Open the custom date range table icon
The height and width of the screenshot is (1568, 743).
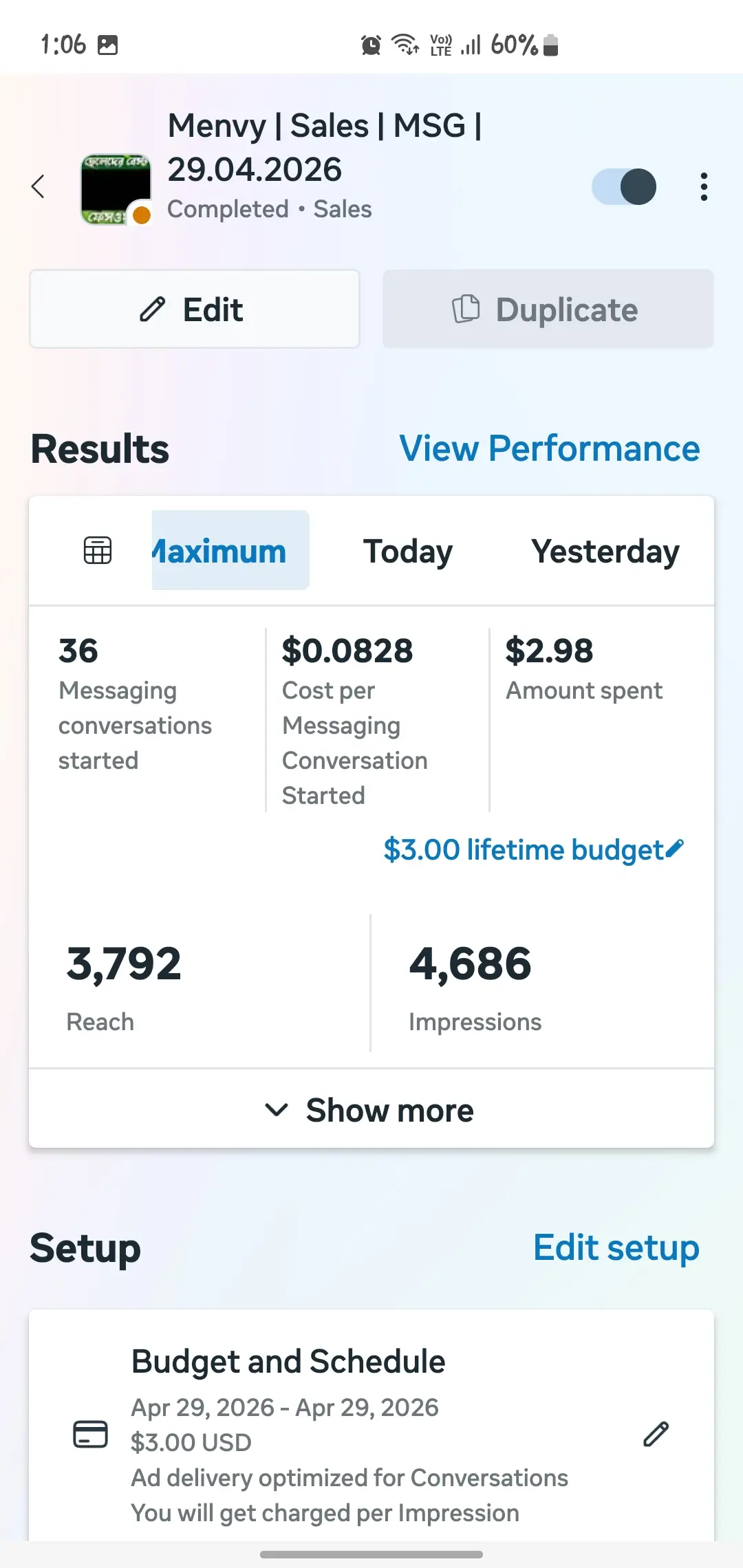click(98, 550)
